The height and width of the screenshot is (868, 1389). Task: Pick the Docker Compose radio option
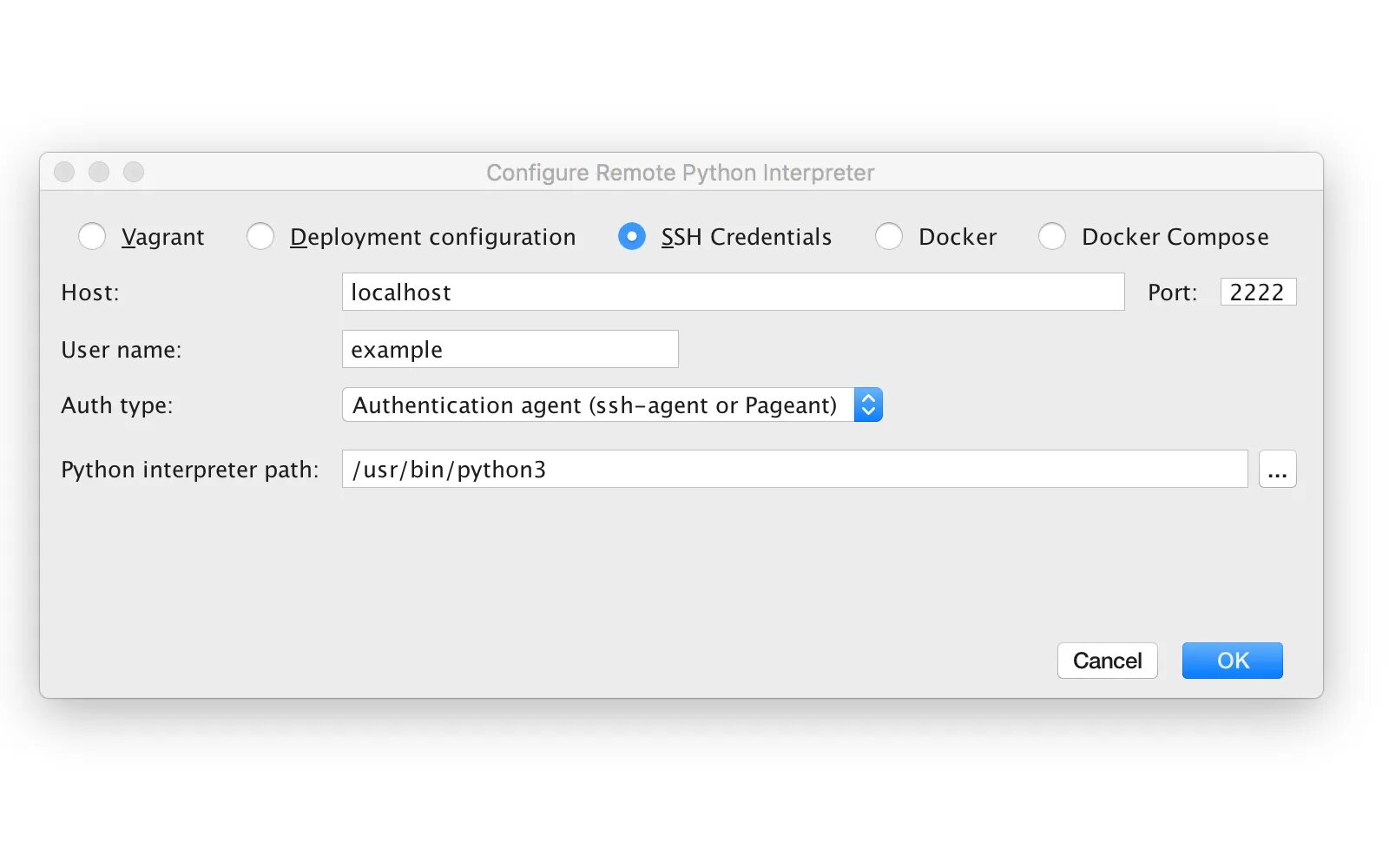(x=1052, y=236)
